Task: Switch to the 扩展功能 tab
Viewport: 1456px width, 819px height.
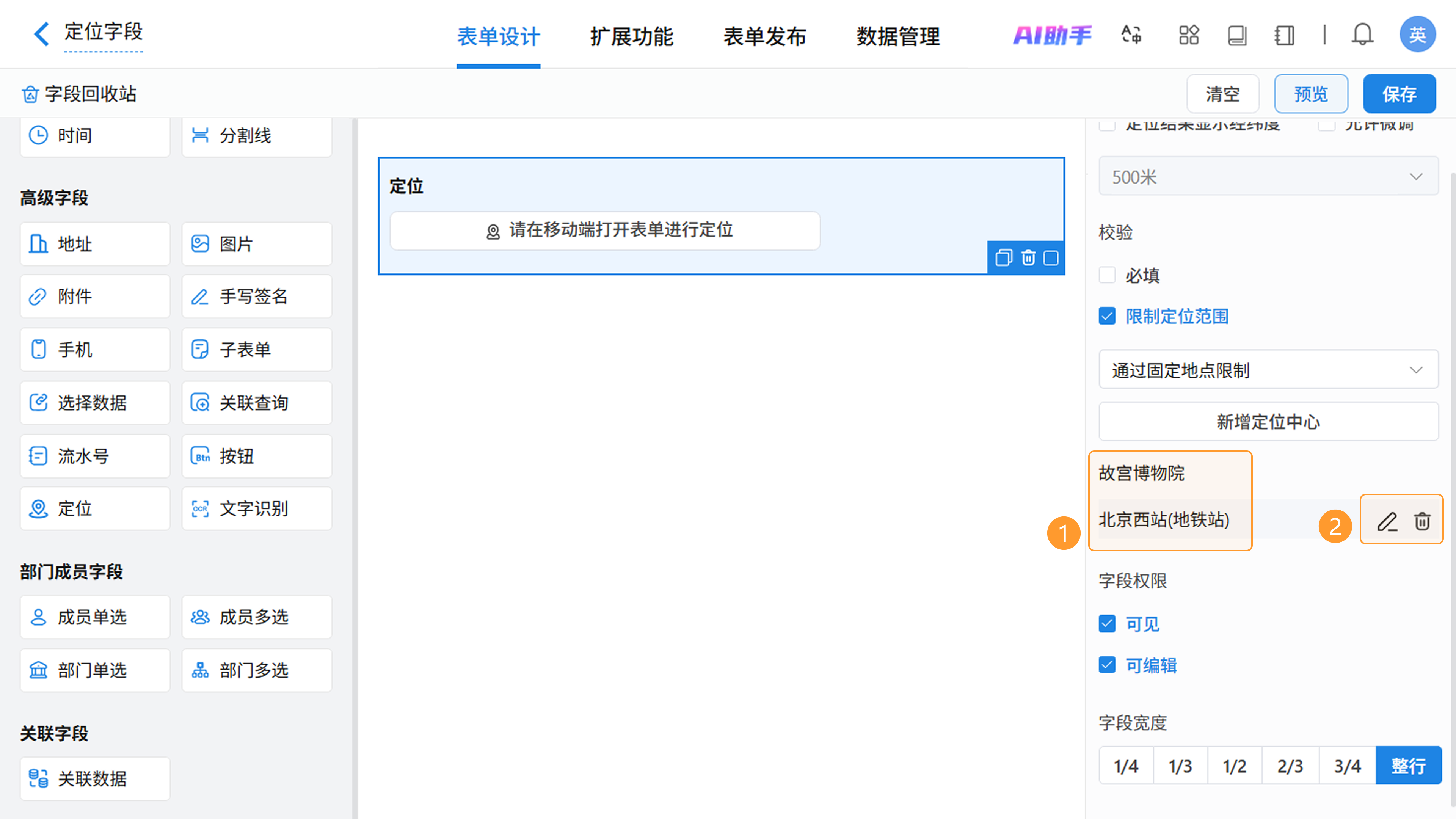Action: 631,37
